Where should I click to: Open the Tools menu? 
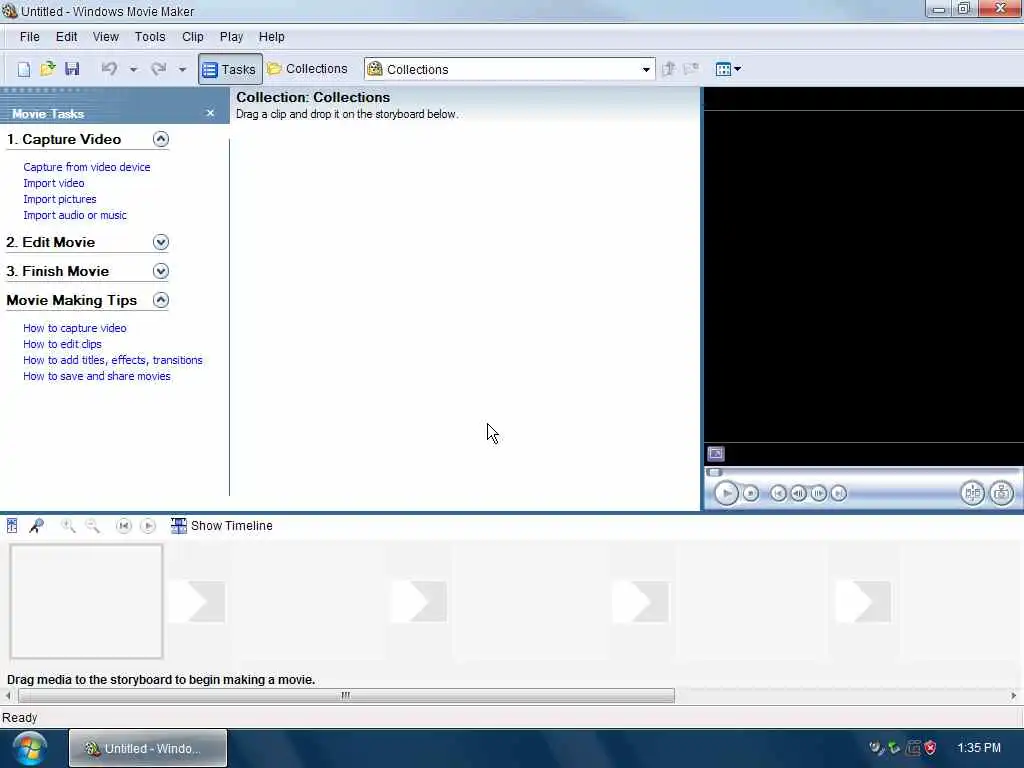150,37
